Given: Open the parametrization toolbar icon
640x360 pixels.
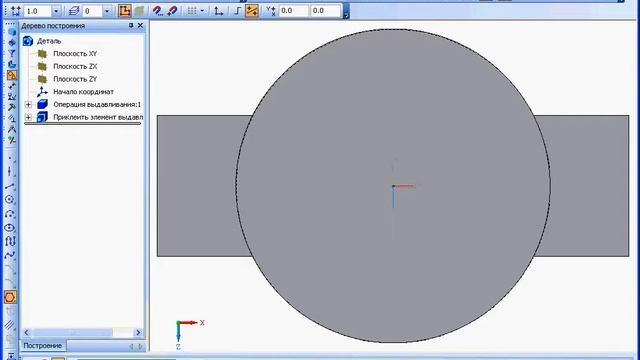Looking at the screenshot, I should (11, 118).
